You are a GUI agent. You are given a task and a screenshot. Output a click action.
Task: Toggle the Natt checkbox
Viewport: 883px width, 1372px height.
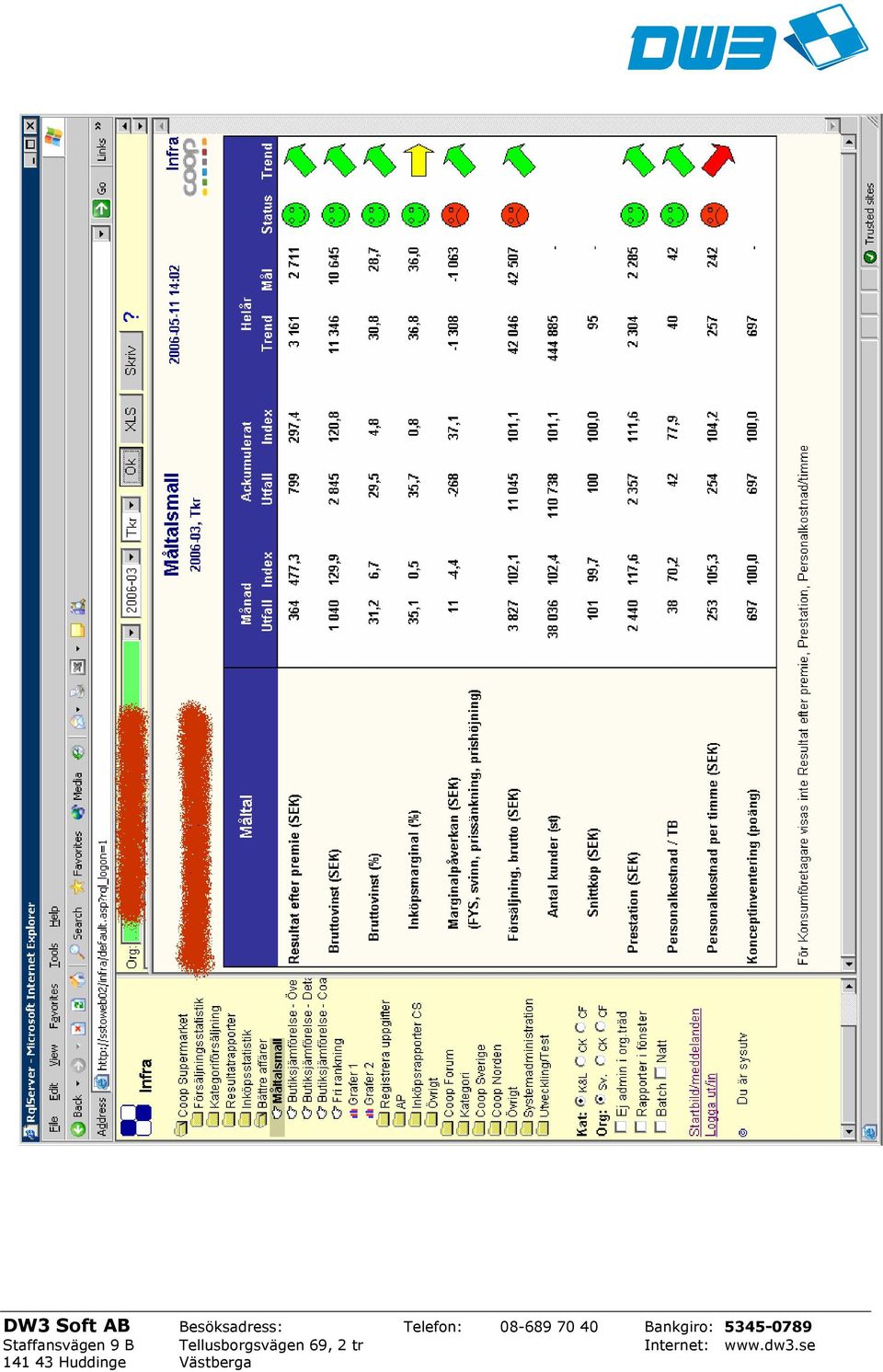[660, 1072]
